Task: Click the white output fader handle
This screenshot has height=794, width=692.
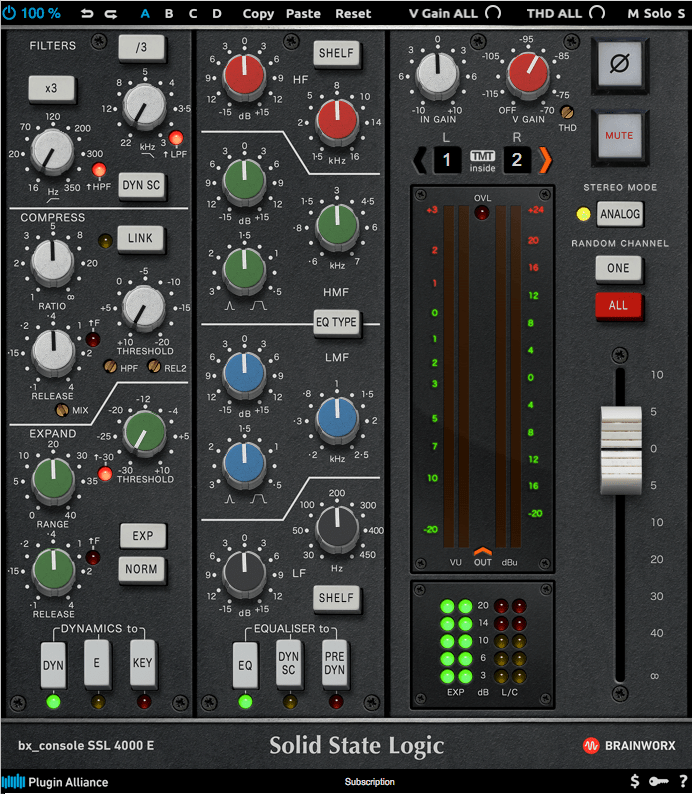Action: pyautogui.click(x=619, y=443)
